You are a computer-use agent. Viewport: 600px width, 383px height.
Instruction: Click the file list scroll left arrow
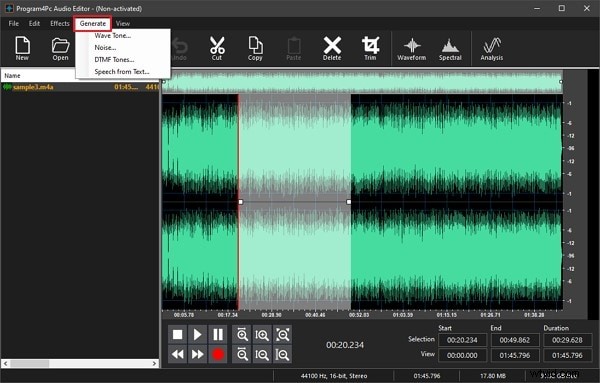5,363
